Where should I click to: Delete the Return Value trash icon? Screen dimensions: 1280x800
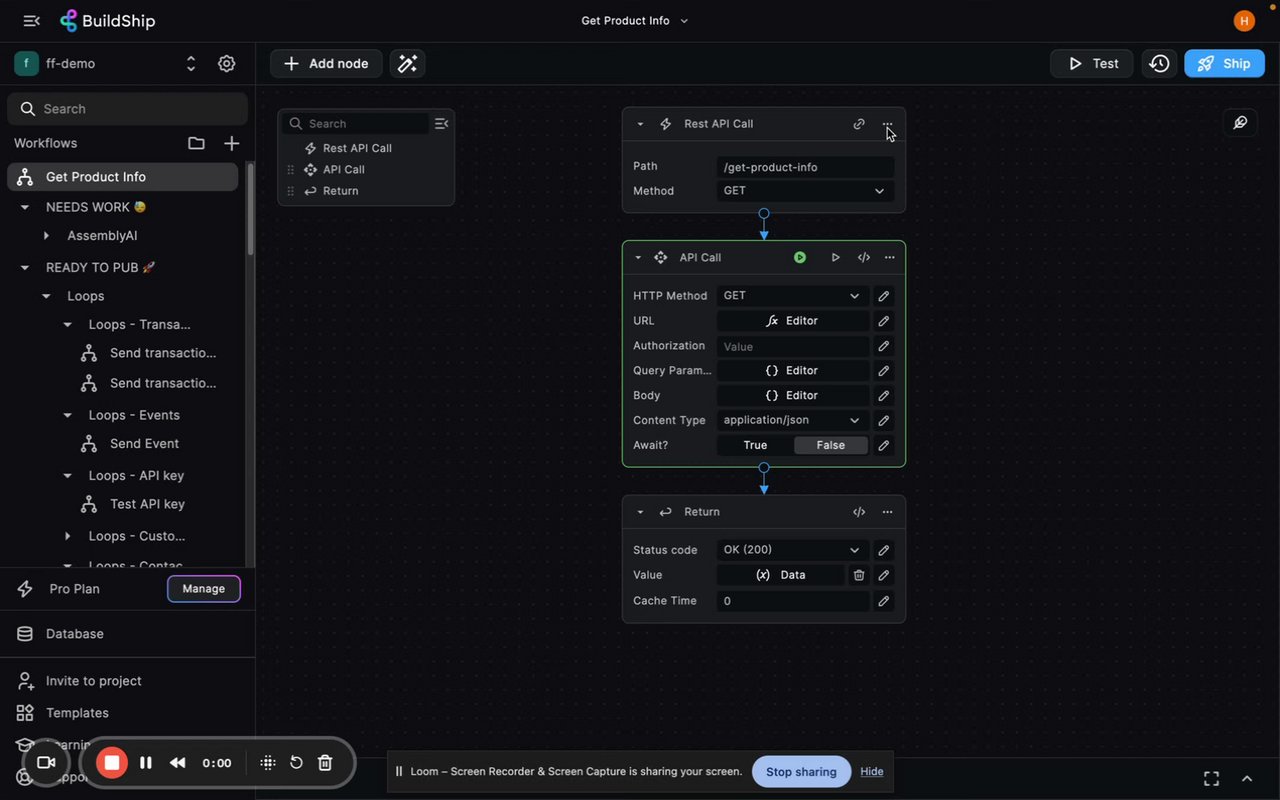pos(859,575)
